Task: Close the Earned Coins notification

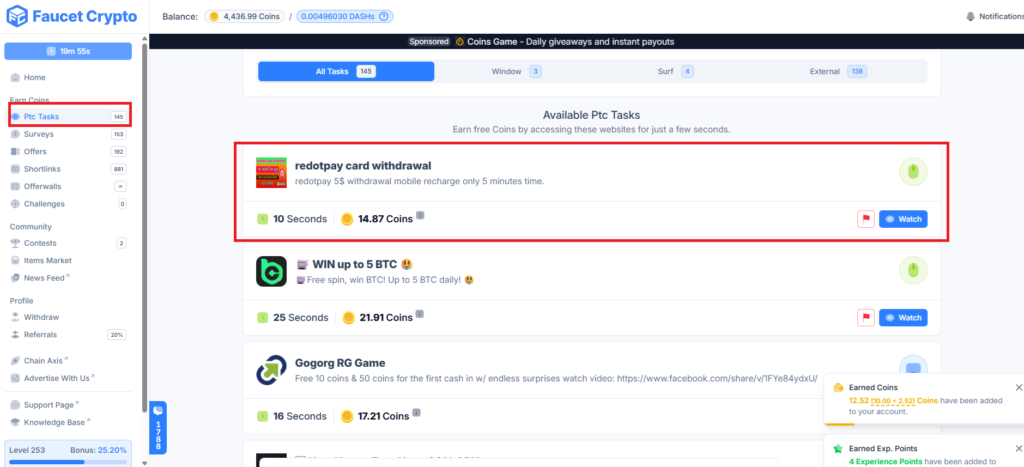Action: [1018, 388]
